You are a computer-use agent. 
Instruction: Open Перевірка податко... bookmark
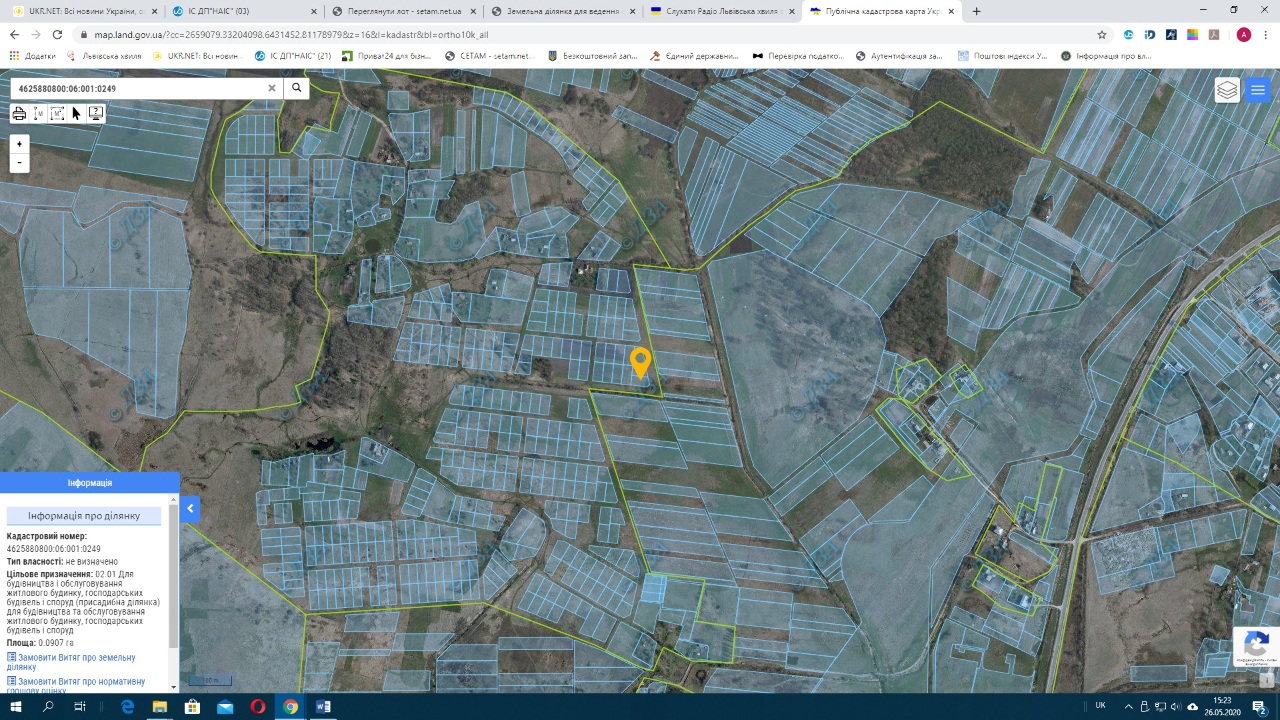[798, 56]
